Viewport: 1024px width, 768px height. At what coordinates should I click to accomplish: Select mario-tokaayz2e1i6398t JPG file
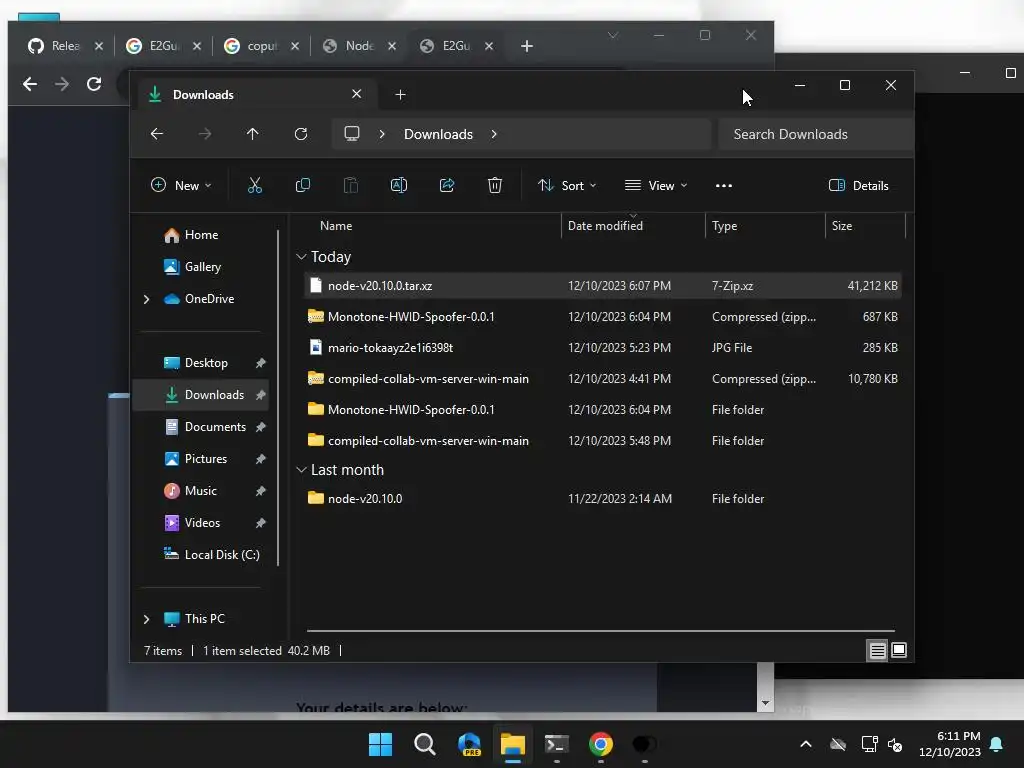603,347
